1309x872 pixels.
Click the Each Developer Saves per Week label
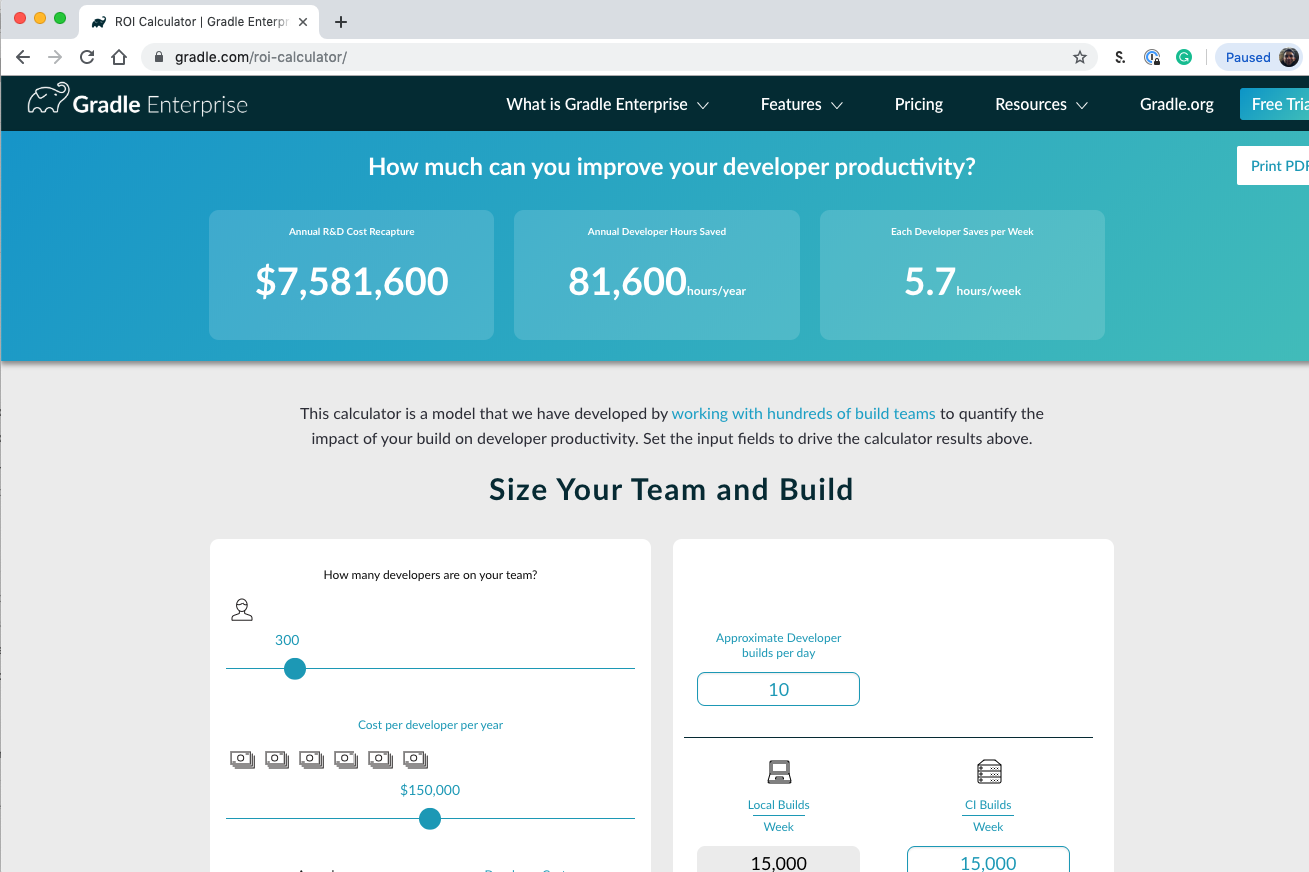(x=962, y=232)
